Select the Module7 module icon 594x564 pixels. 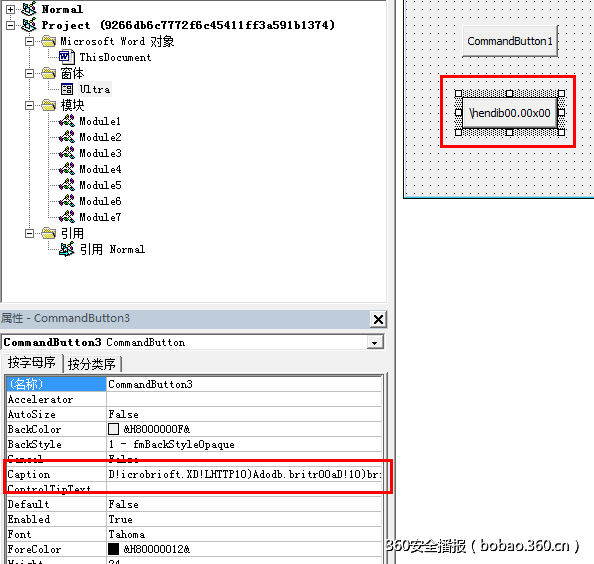(67, 217)
